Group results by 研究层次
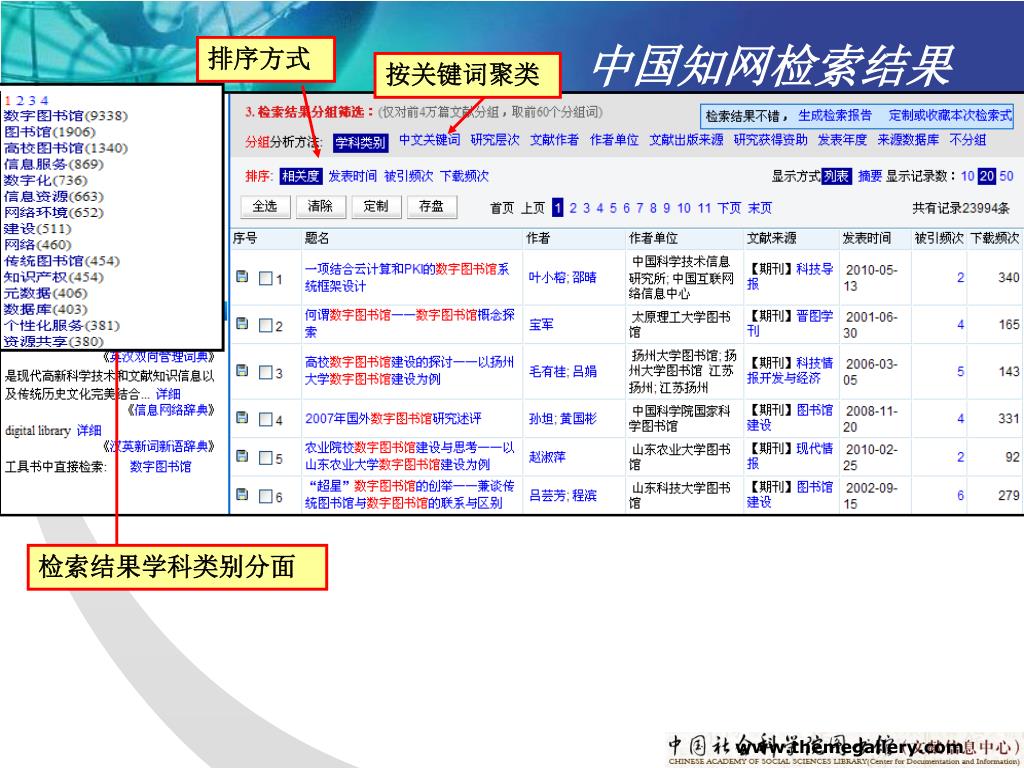Viewport: 1024px width, 768px height. pos(495,140)
